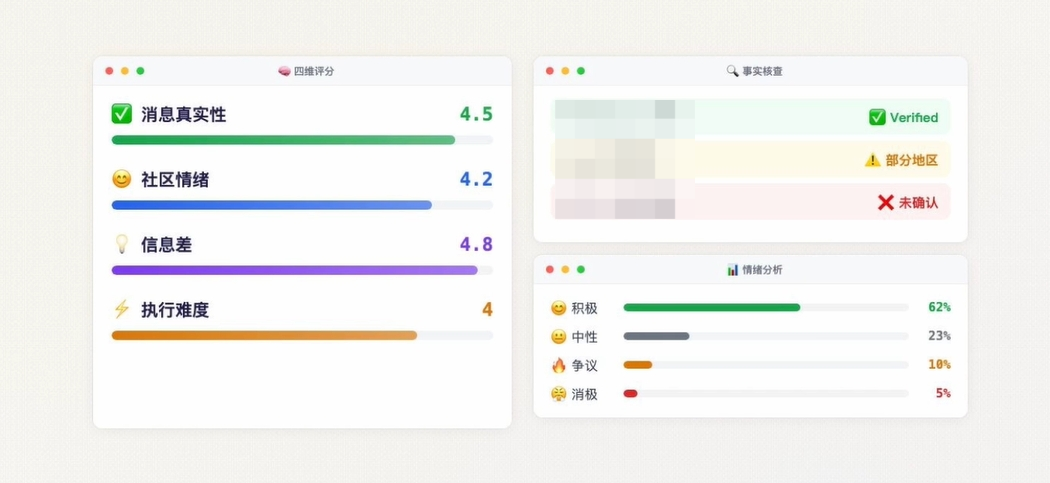
Task: Click the neutral face icon beside 中性
Action: (x=558, y=336)
